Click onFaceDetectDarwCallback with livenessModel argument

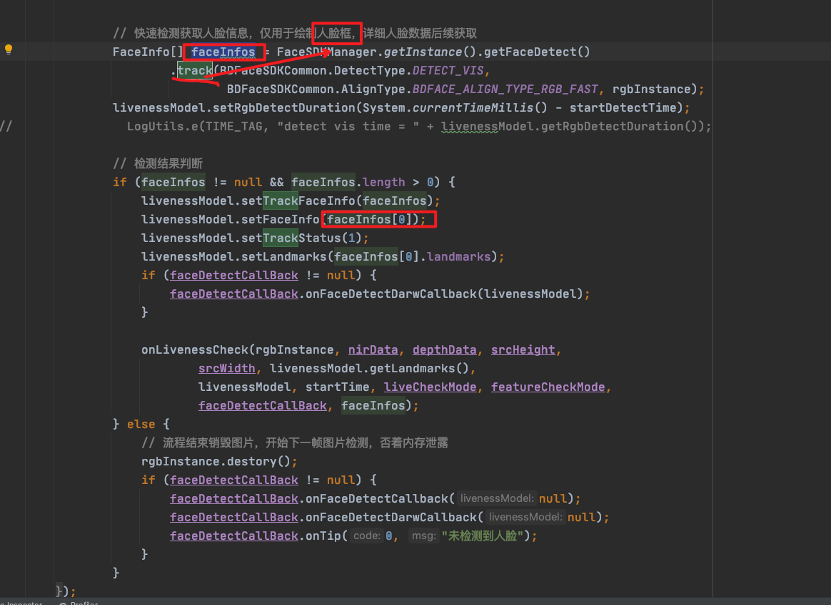coord(391,294)
